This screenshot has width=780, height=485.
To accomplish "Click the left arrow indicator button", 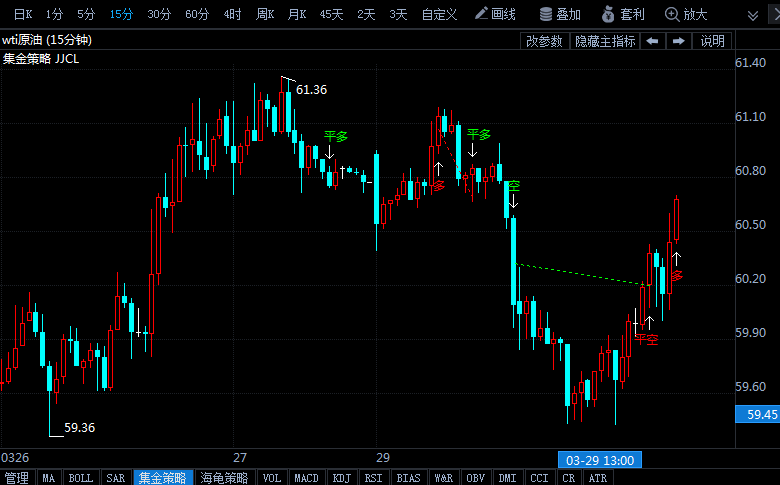I will coord(653,41).
